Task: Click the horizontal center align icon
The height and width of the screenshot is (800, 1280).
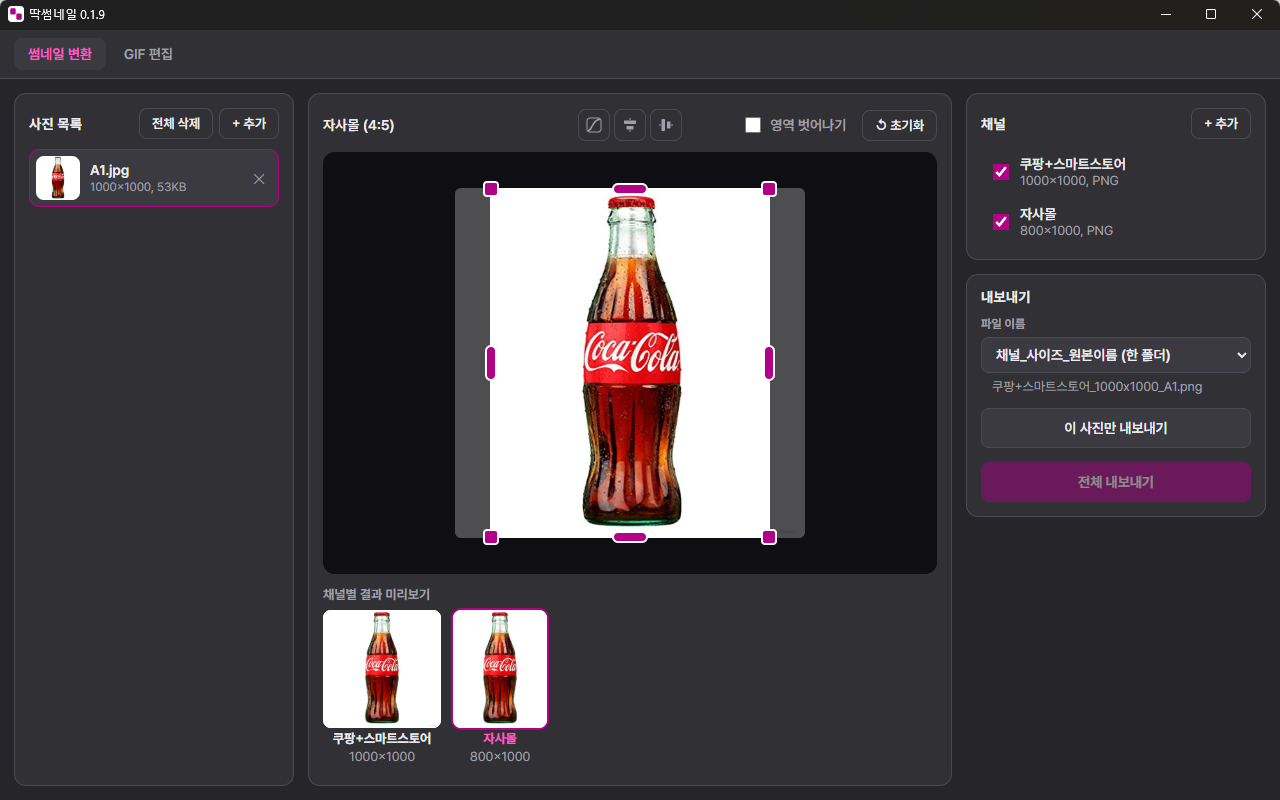Action: (630, 125)
